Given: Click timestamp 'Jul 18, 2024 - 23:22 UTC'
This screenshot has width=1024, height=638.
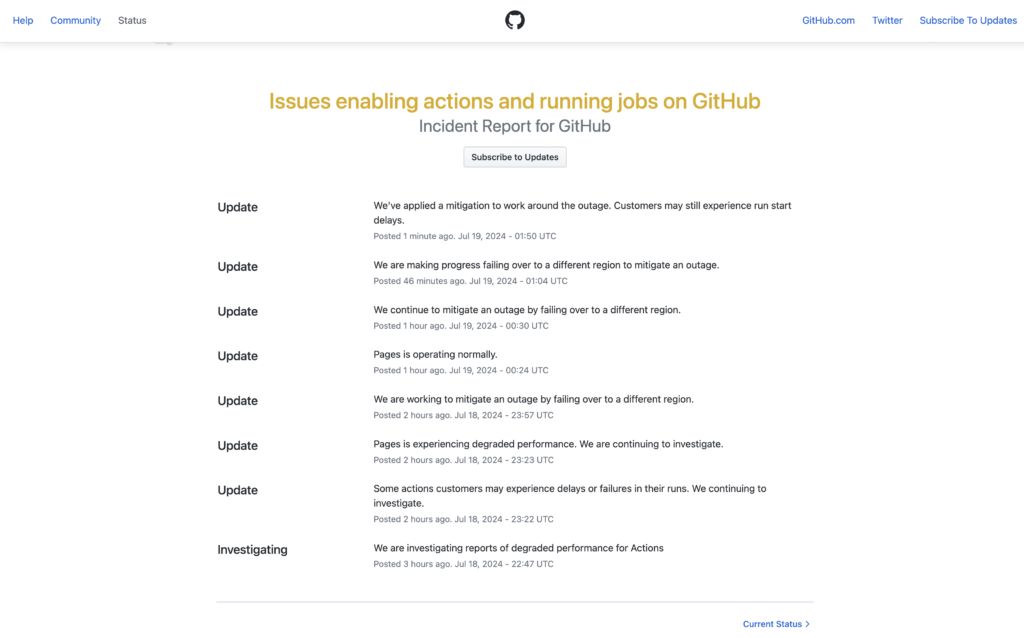Looking at the screenshot, I should click(504, 519).
